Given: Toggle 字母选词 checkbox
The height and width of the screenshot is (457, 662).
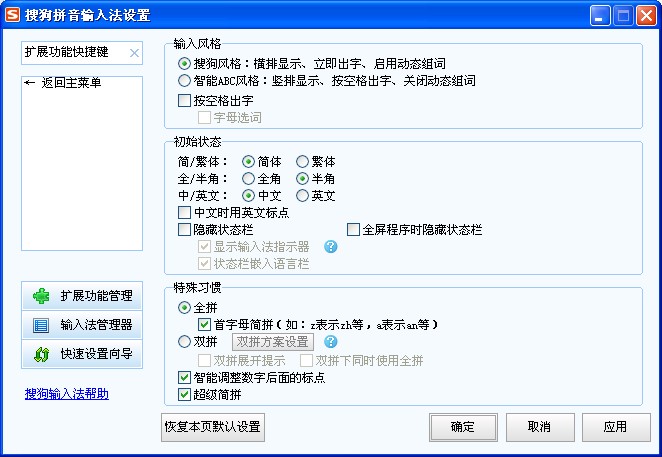Looking at the screenshot, I should pos(204,118).
